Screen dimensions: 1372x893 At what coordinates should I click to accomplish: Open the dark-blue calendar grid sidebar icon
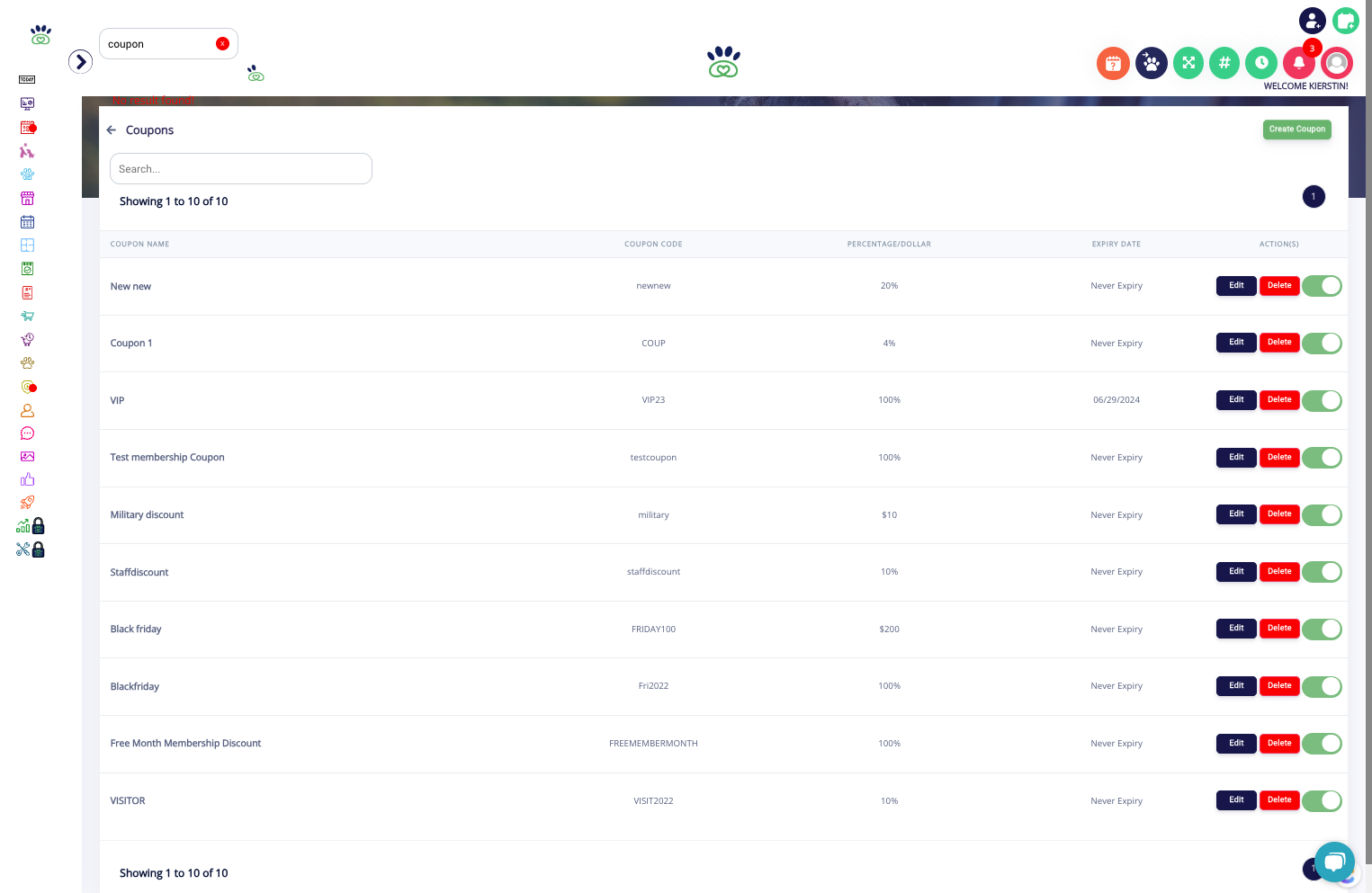[27, 221]
